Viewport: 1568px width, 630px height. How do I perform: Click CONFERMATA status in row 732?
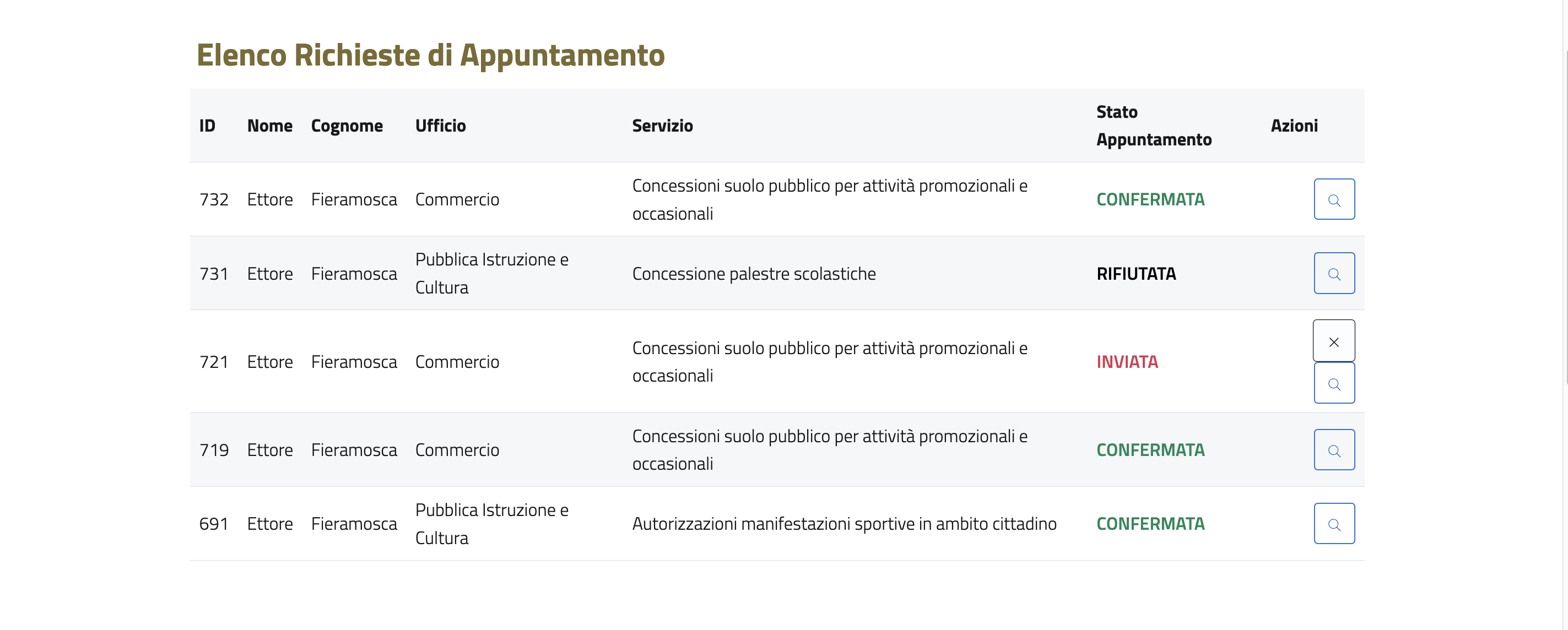tap(1150, 200)
